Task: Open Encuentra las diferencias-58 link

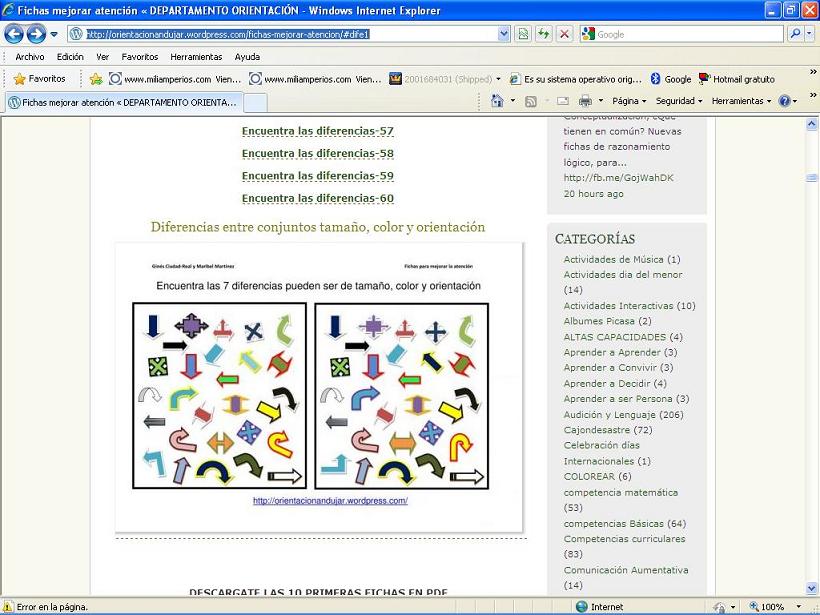Action: 317,154
